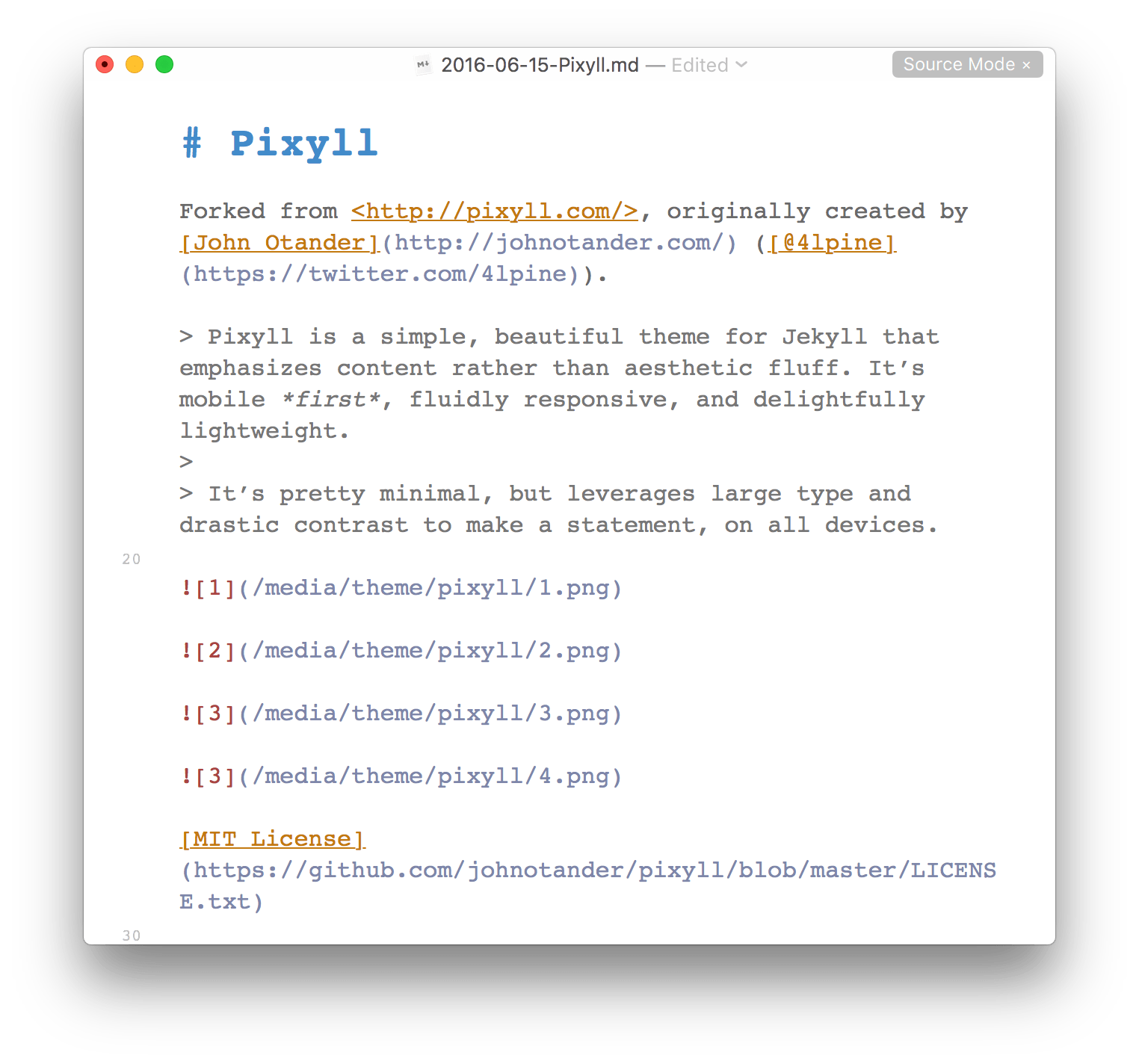The image size is (1139, 1064).
Task: Click 'originally created by' text
Action: tap(818, 211)
